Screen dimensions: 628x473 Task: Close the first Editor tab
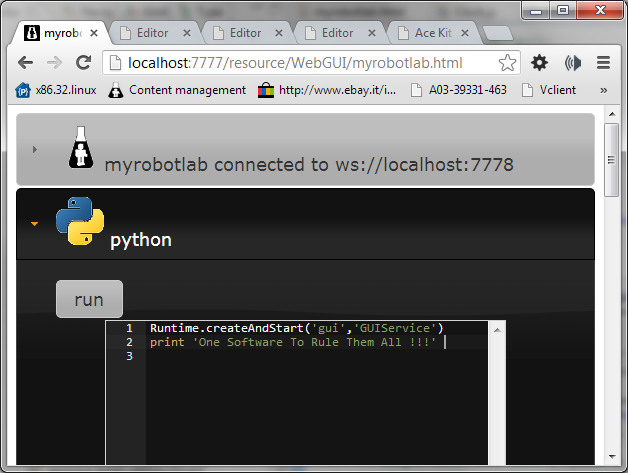click(187, 33)
